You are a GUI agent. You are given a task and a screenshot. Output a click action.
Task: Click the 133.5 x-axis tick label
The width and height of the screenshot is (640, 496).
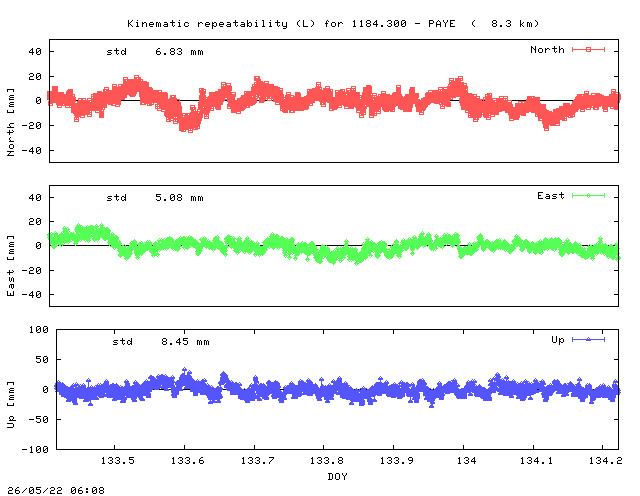click(x=118, y=460)
